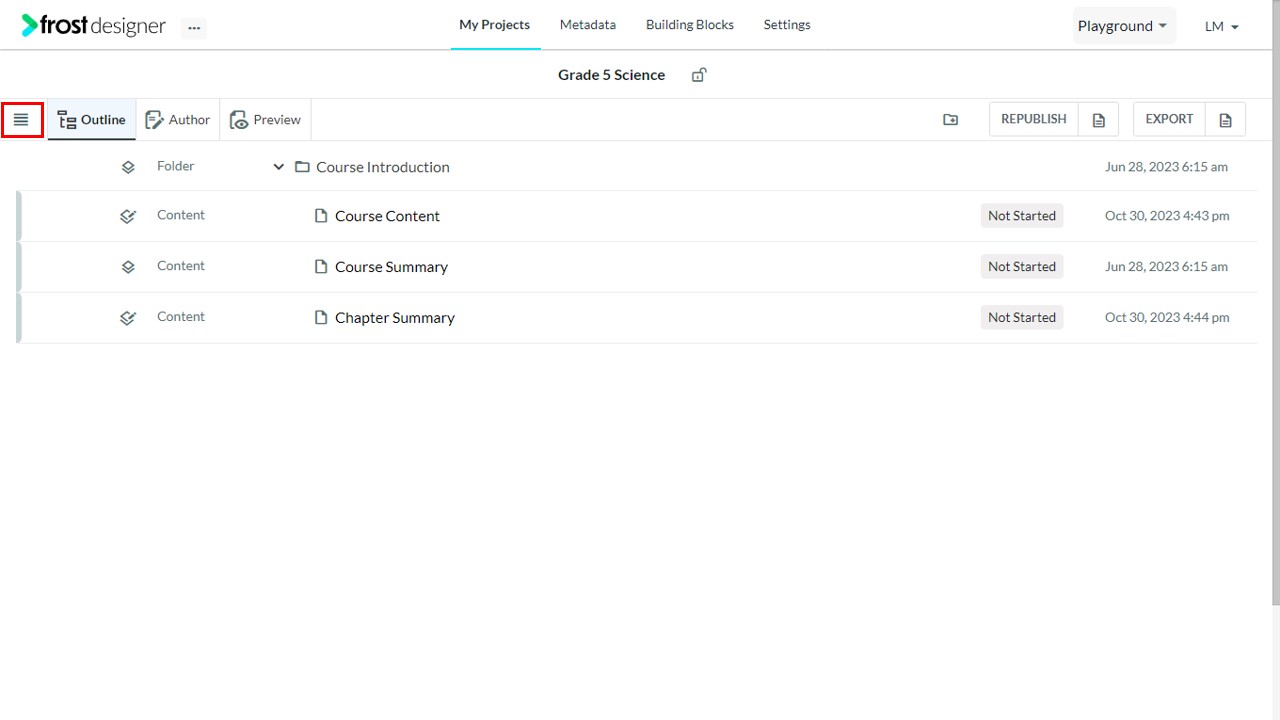Viewport: 1280px width, 720px height.
Task: Open the document icon next to REPUBLISH
Action: [1099, 120]
